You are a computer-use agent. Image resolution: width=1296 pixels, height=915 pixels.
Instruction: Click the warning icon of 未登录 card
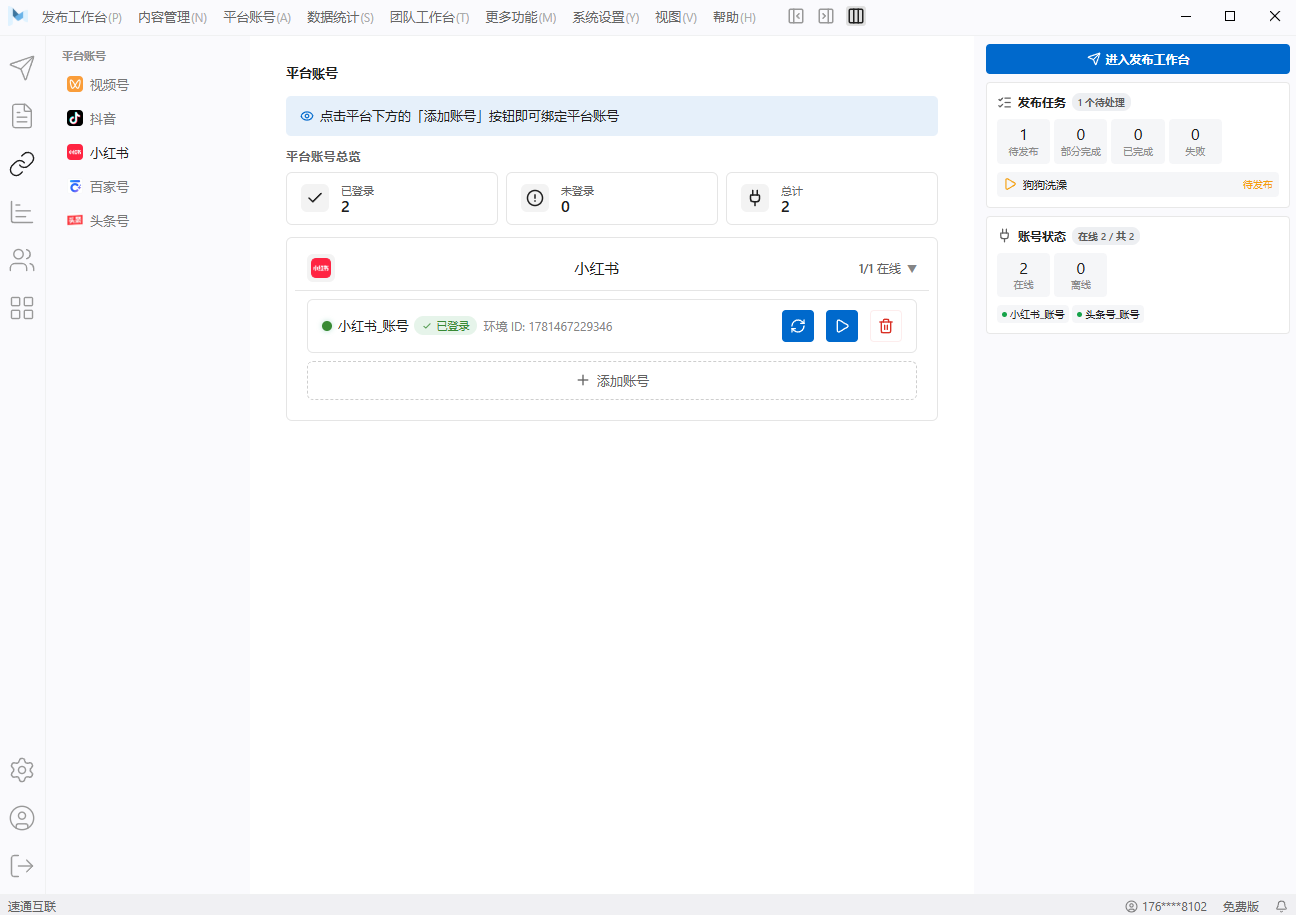coord(535,198)
